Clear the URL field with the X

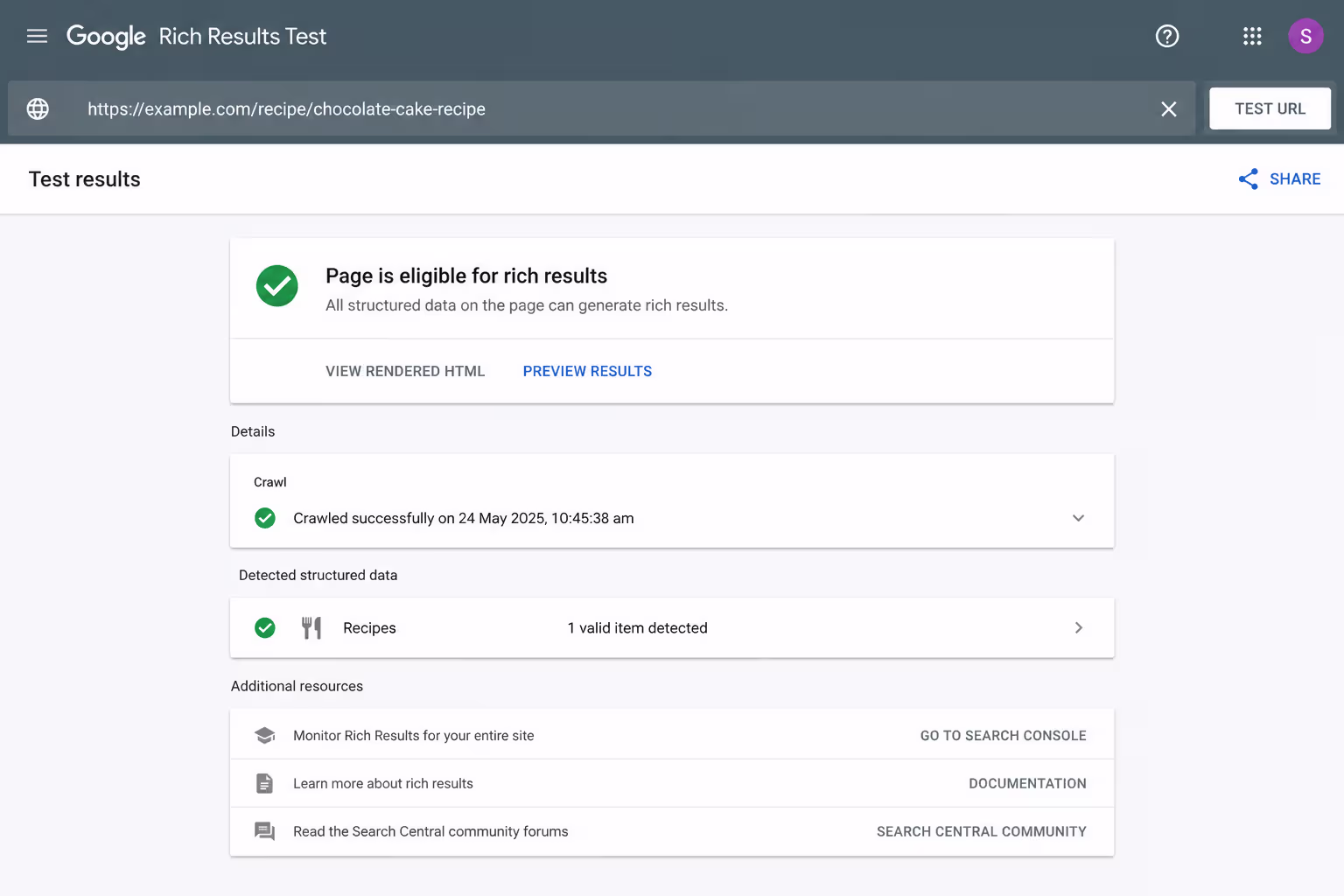point(1168,108)
